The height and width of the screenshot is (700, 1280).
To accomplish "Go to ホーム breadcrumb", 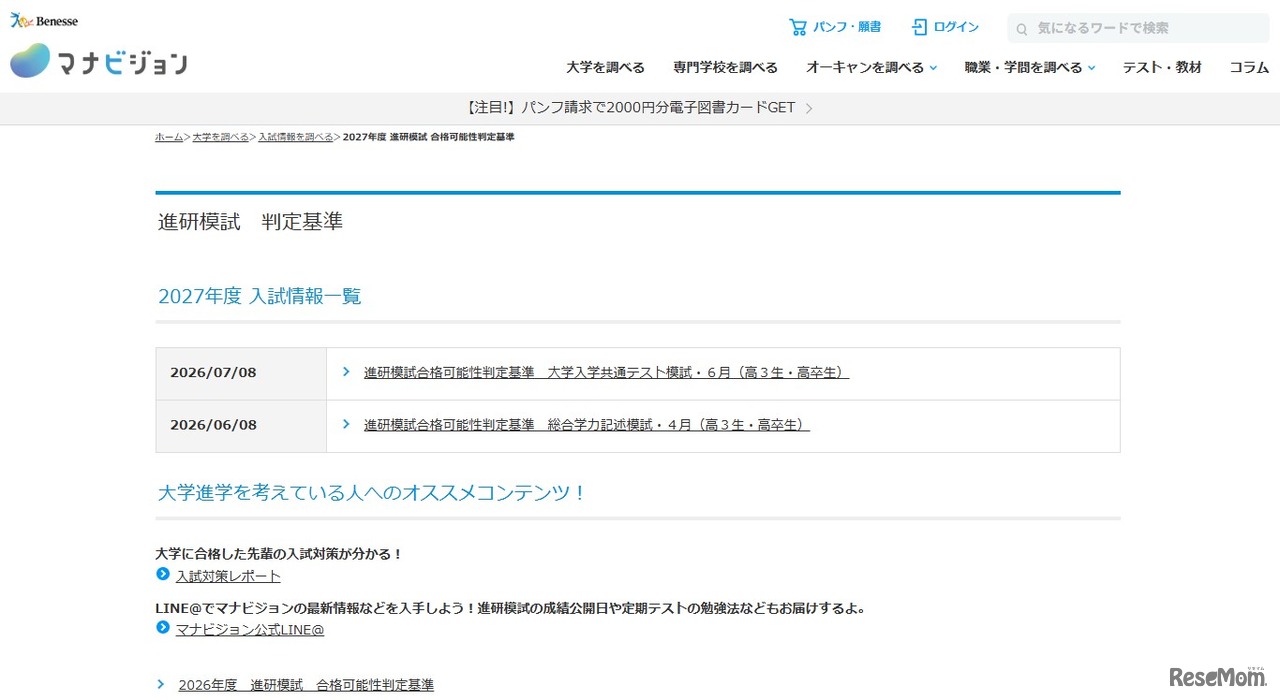I will pyautogui.click(x=169, y=137).
